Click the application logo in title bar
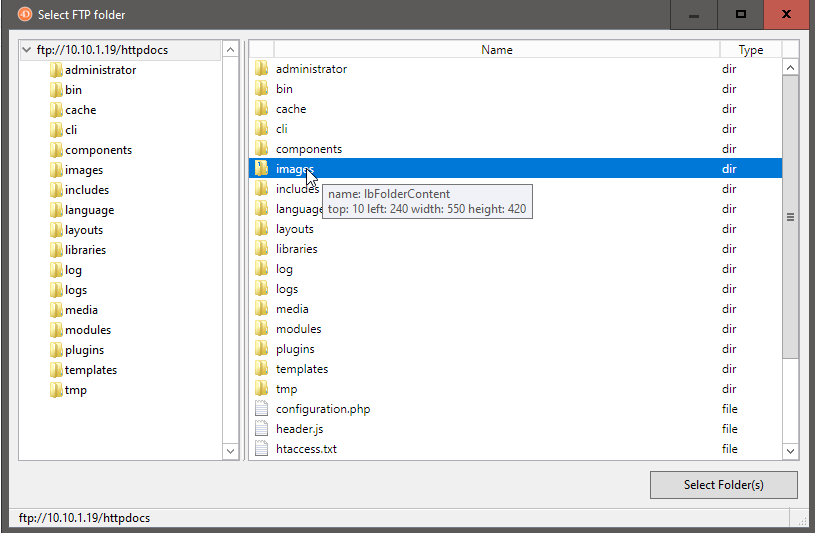Viewport: 815px width, 533px height. click(x=25, y=15)
